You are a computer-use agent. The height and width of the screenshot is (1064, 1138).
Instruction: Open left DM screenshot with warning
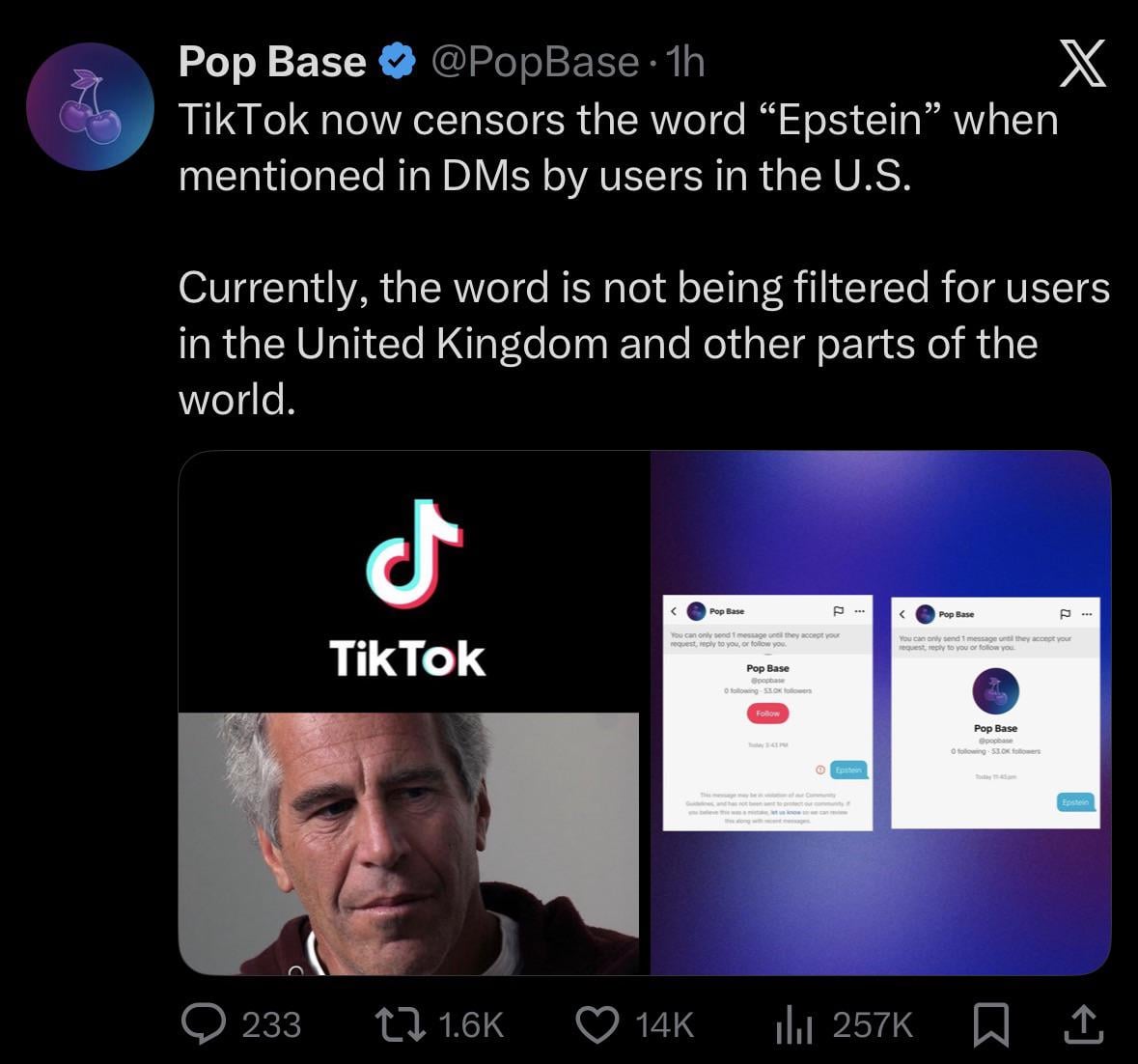(768, 714)
